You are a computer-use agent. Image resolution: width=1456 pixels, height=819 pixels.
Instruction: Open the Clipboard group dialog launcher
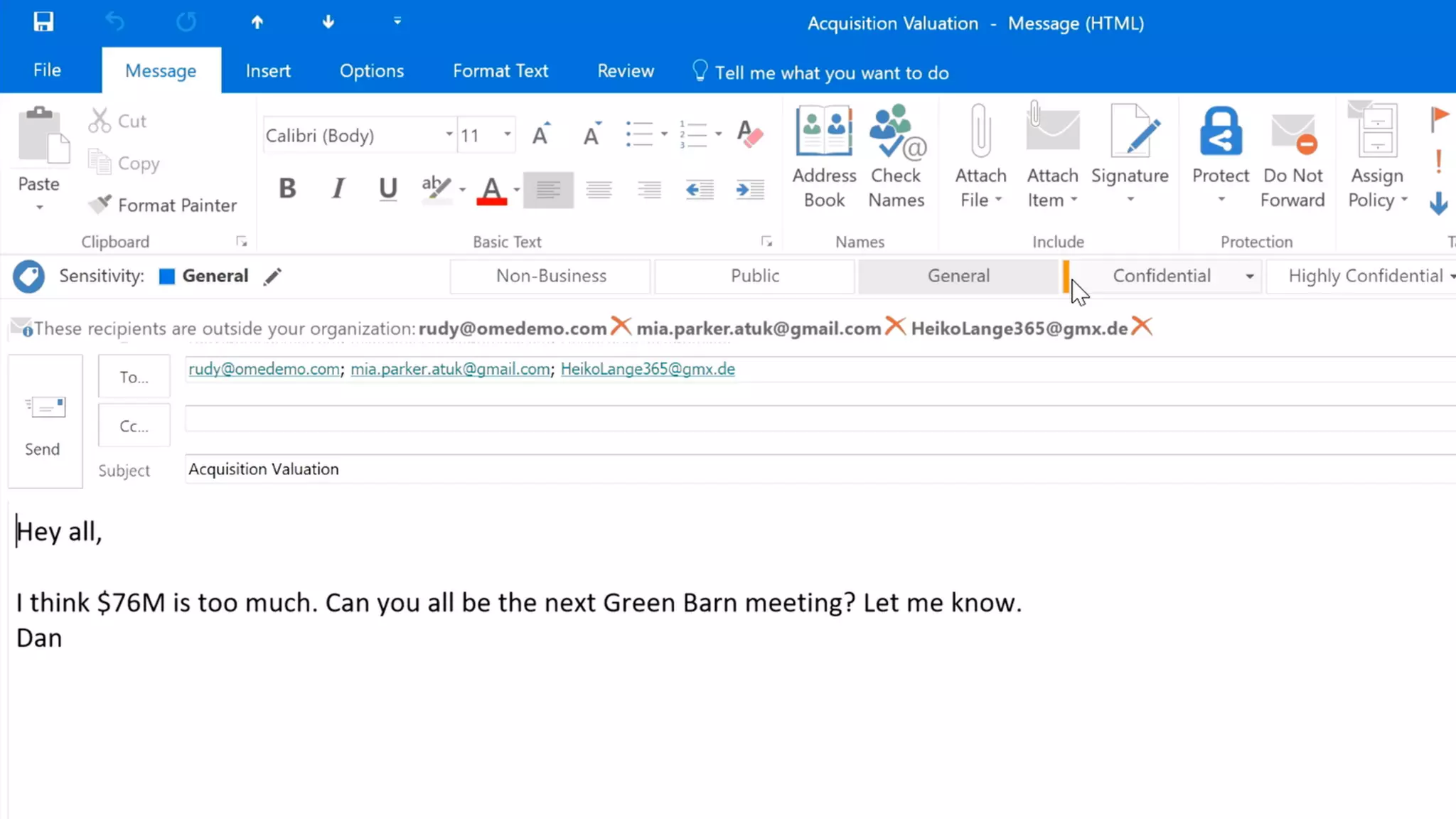[x=242, y=242]
